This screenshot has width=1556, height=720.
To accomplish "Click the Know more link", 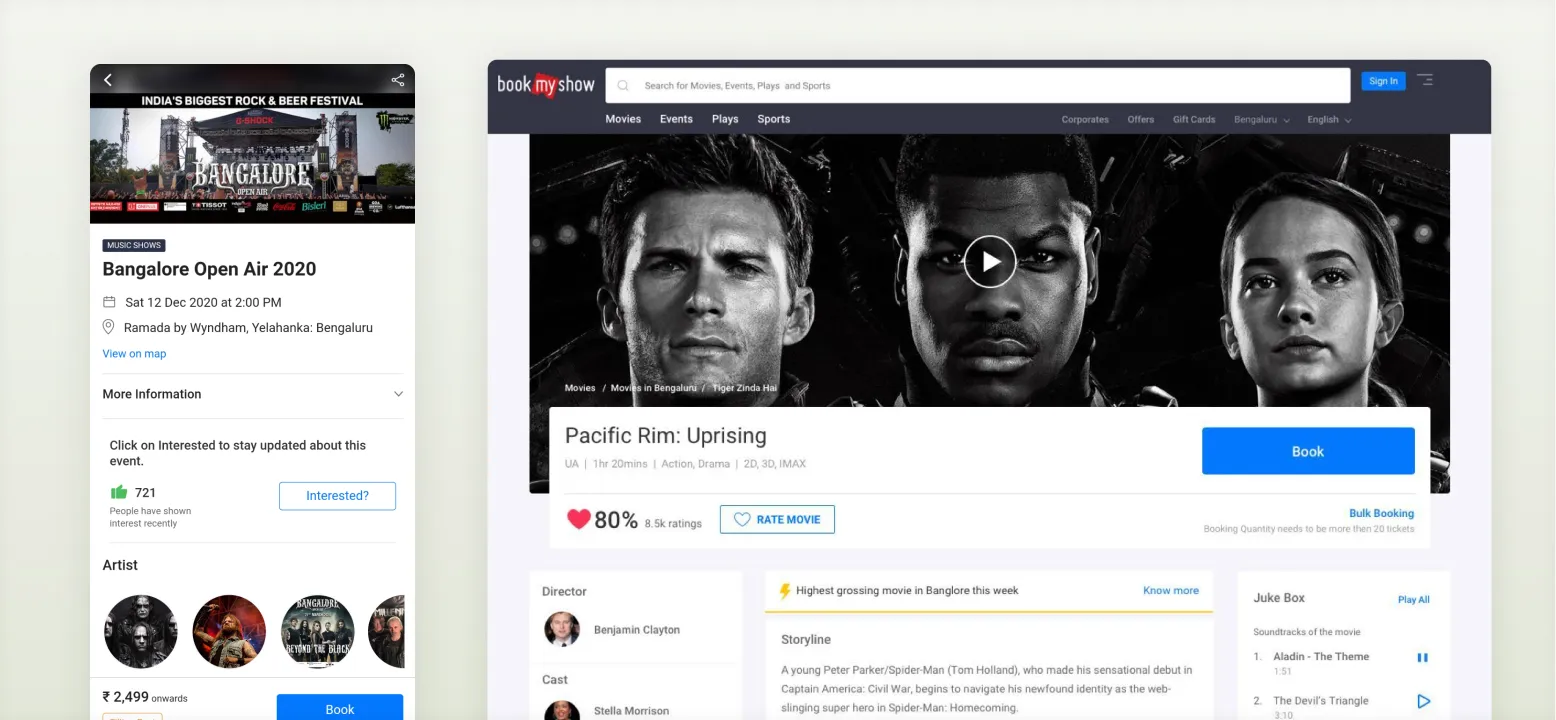I will [1171, 591].
